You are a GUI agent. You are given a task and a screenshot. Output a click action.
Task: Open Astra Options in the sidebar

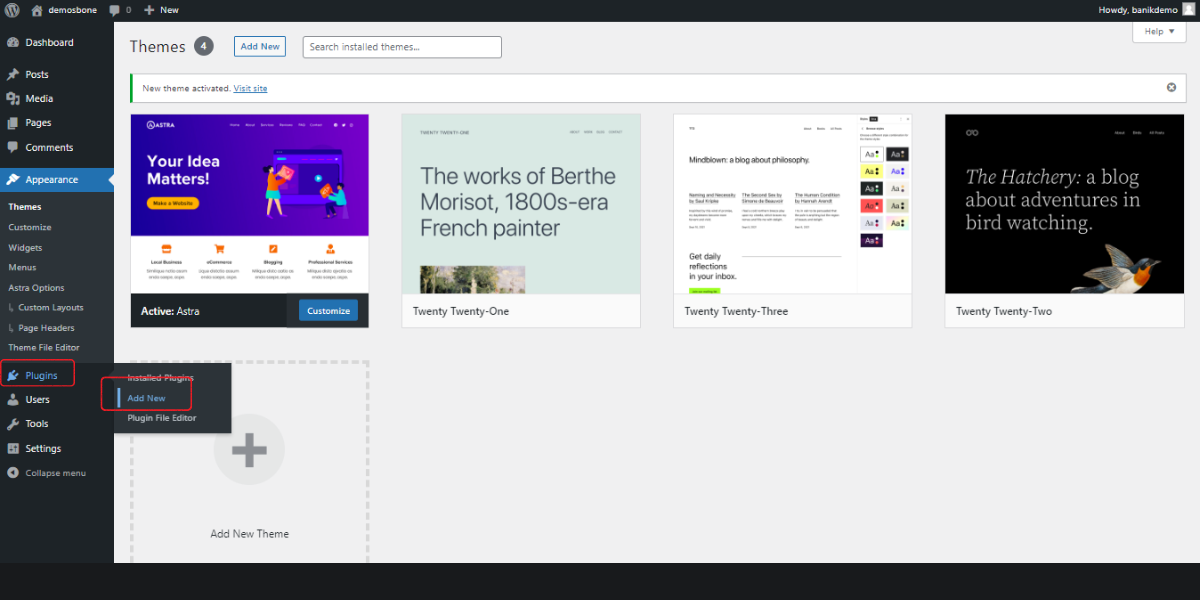(36, 288)
